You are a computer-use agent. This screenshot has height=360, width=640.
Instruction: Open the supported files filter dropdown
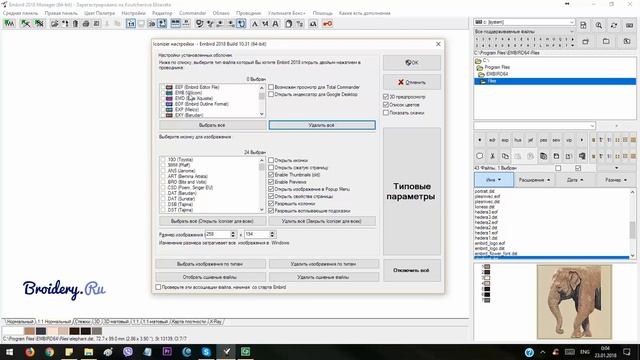point(572,31)
